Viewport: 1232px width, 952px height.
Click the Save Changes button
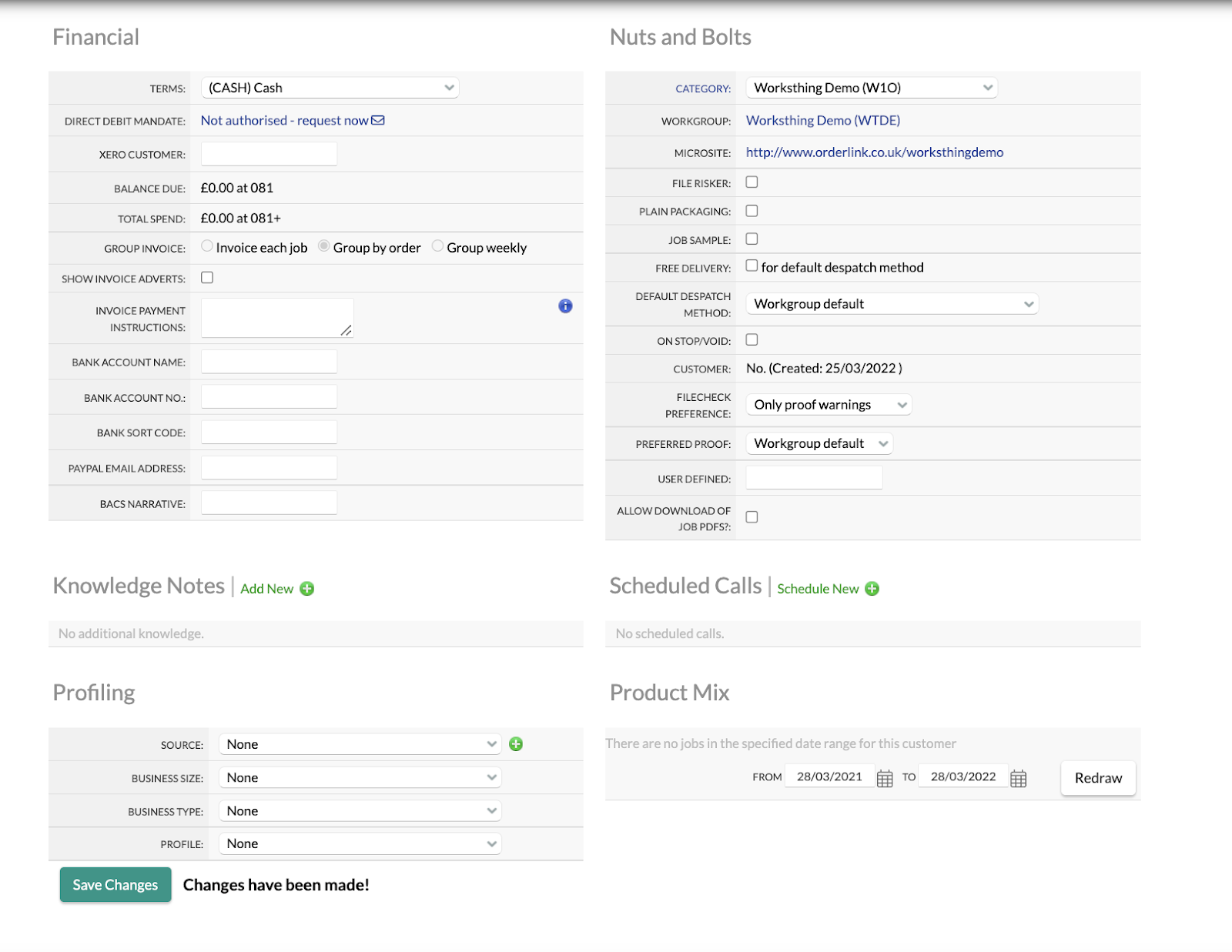(x=115, y=885)
